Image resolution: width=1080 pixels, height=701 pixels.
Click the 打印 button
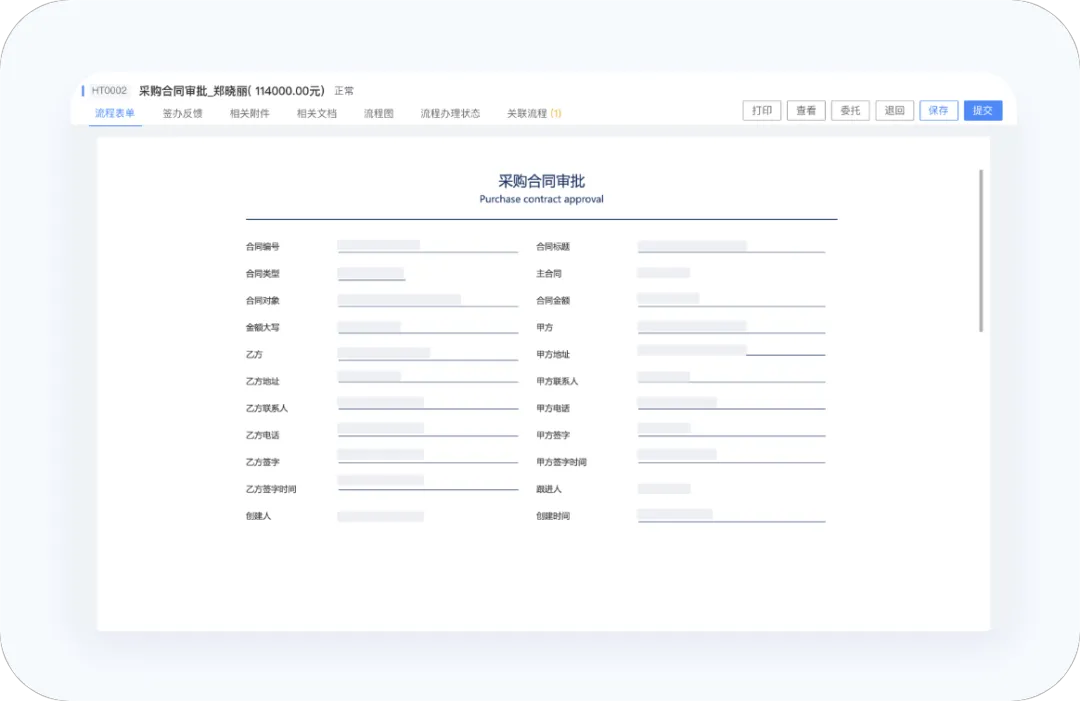coord(762,111)
